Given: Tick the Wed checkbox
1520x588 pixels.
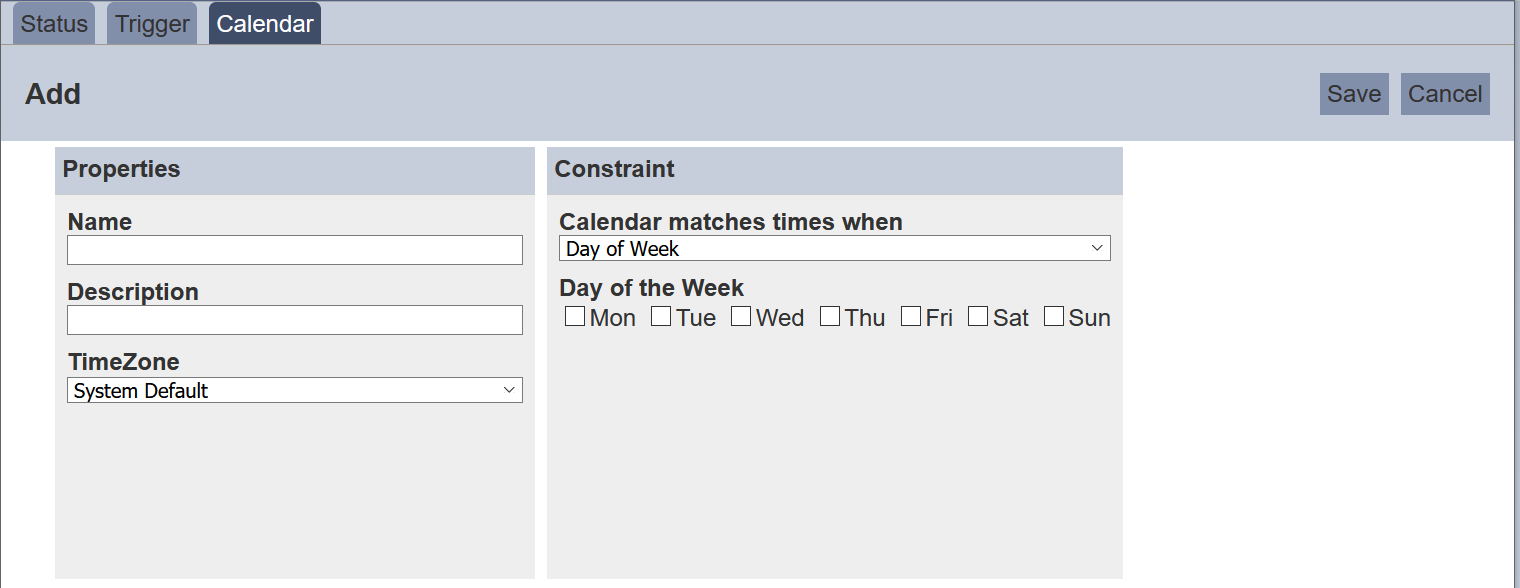Looking at the screenshot, I should click(741, 317).
